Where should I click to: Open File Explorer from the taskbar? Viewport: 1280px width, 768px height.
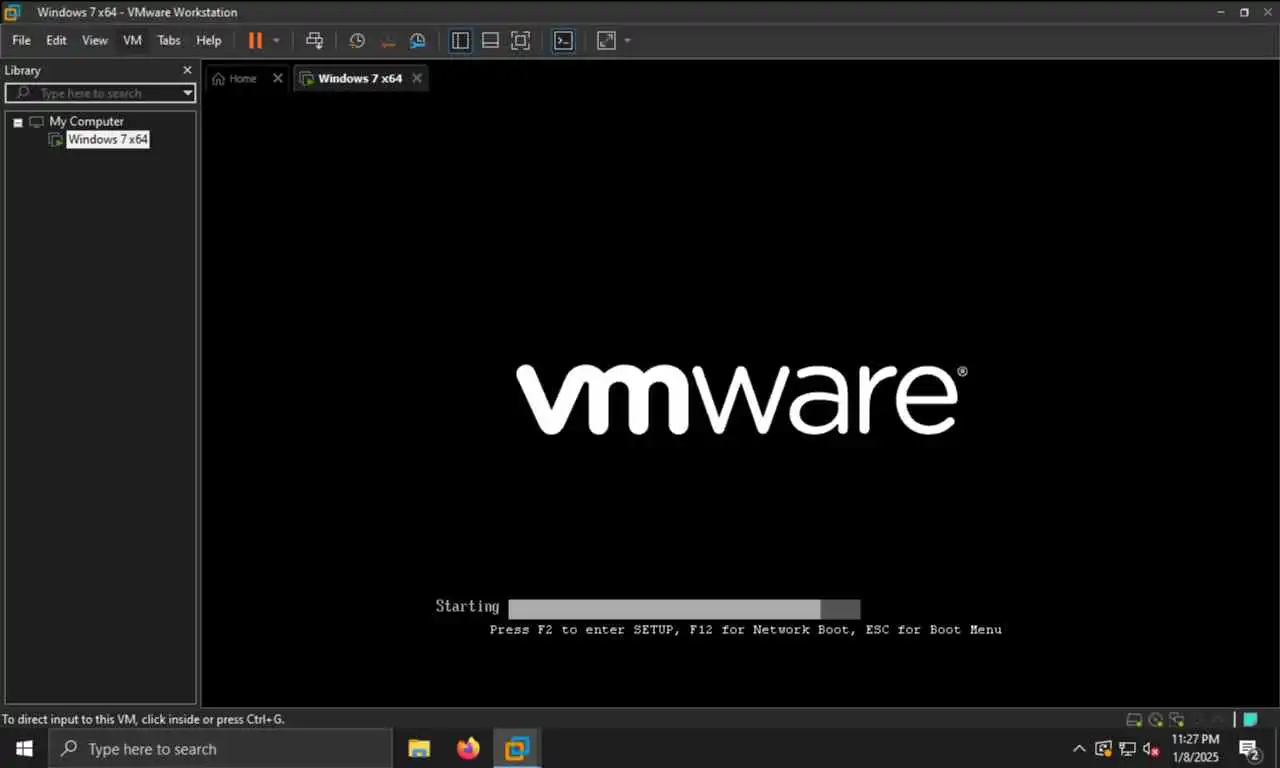(419, 748)
